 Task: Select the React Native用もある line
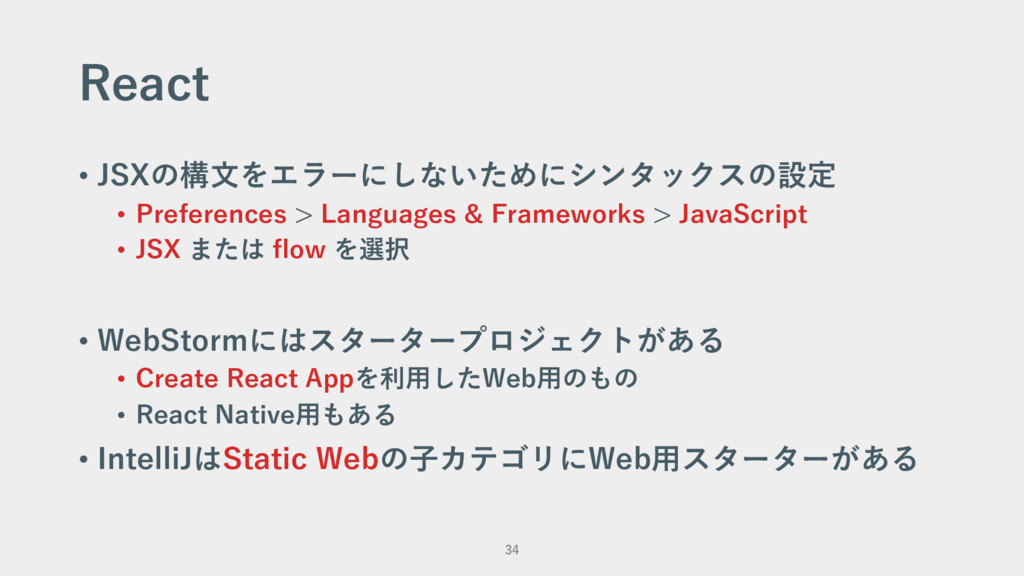pos(266,415)
